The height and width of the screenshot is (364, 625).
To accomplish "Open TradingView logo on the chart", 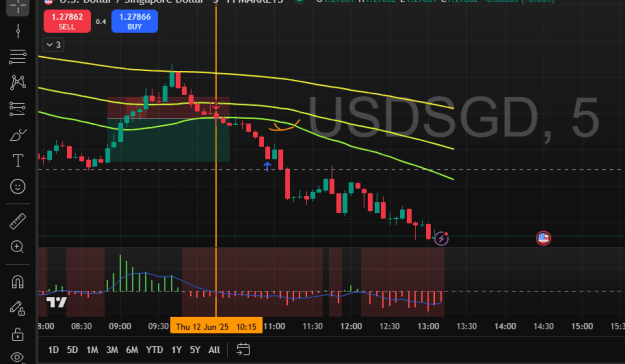I will [x=57, y=302].
